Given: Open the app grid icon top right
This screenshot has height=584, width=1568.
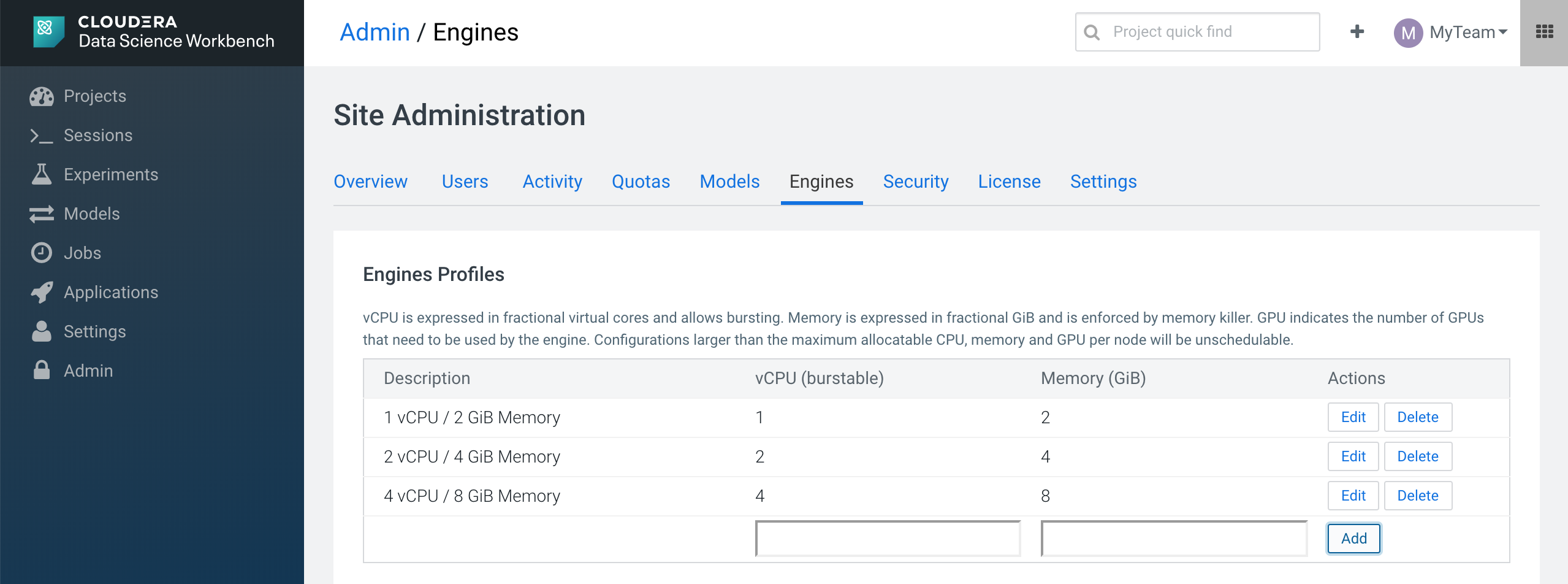Looking at the screenshot, I should 1544,32.
